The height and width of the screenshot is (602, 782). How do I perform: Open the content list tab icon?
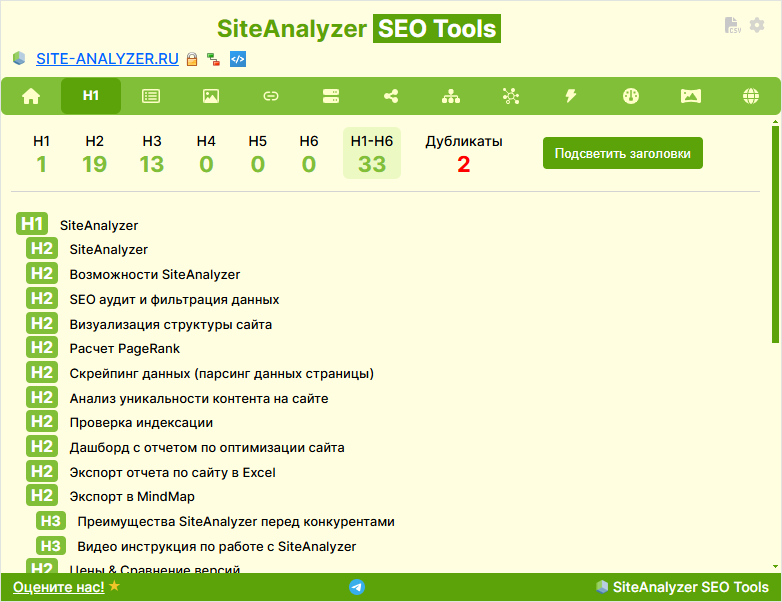(x=151, y=96)
